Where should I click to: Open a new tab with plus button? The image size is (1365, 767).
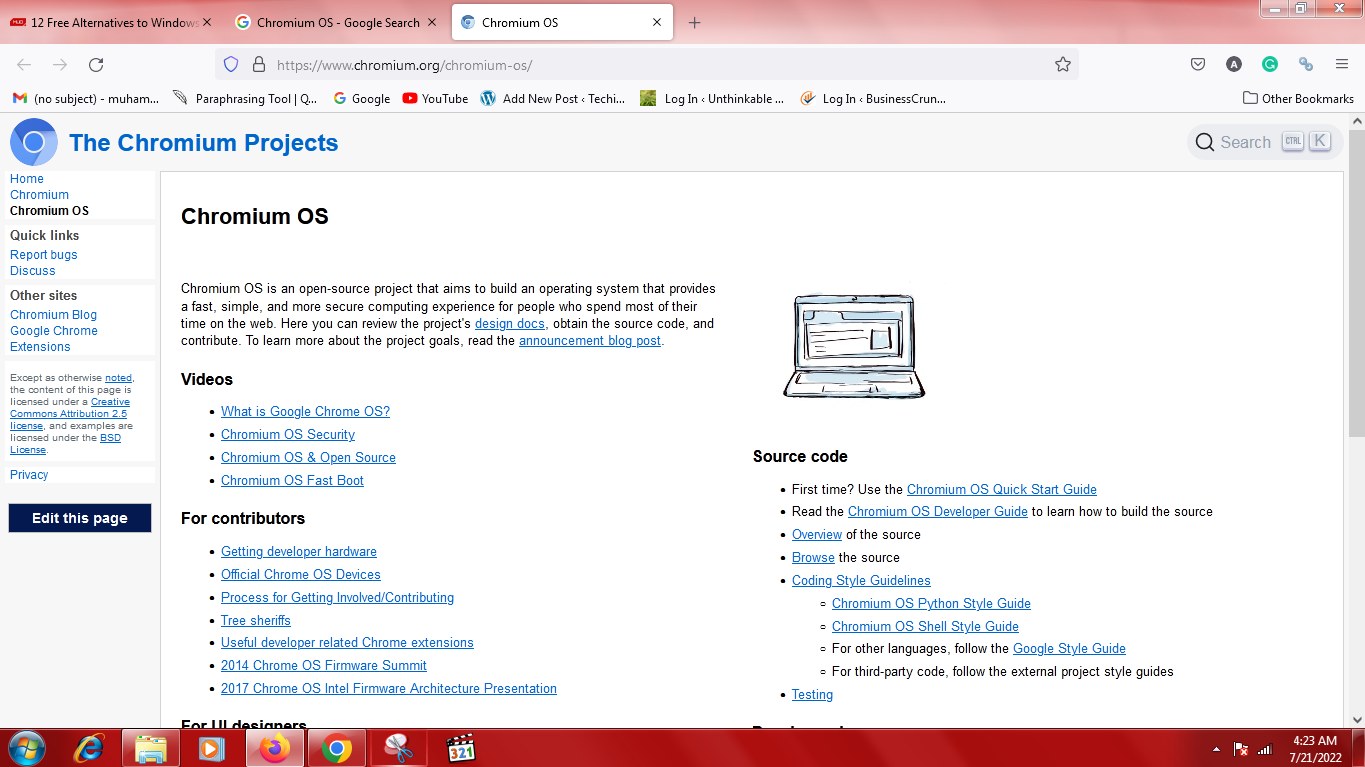tap(695, 22)
